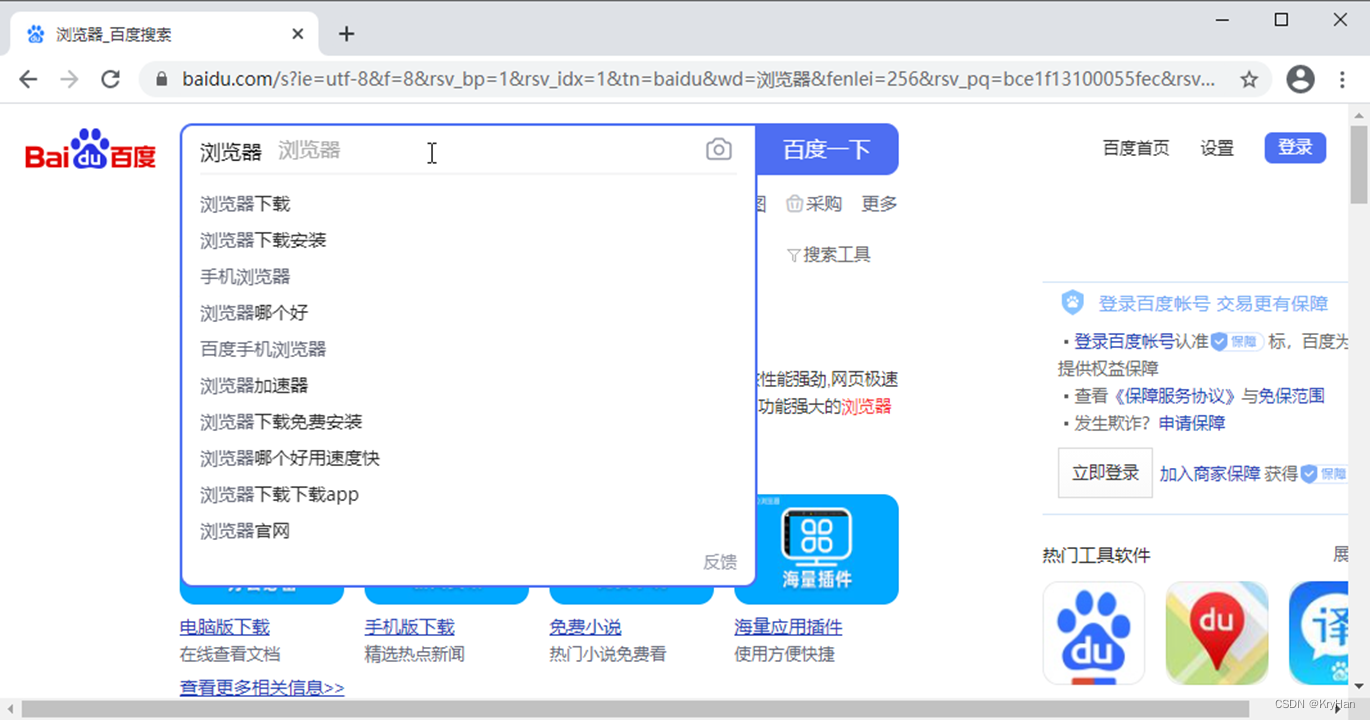Screen dimensions: 1370x720
Task: Click scrollbar left arrow
Action: pyautogui.click(x=10, y=710)
